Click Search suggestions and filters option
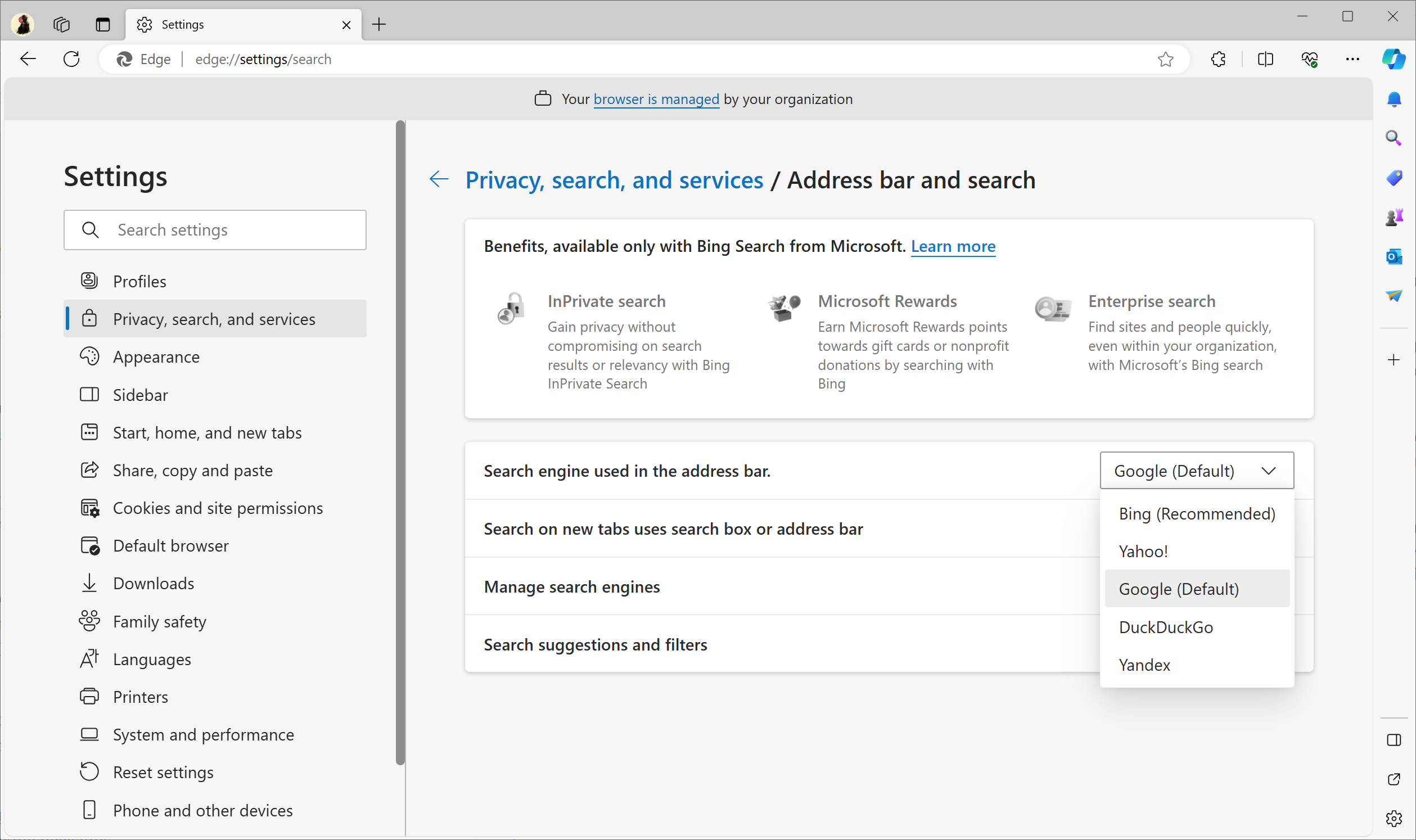1416x840 pixels. click(595, 644)
